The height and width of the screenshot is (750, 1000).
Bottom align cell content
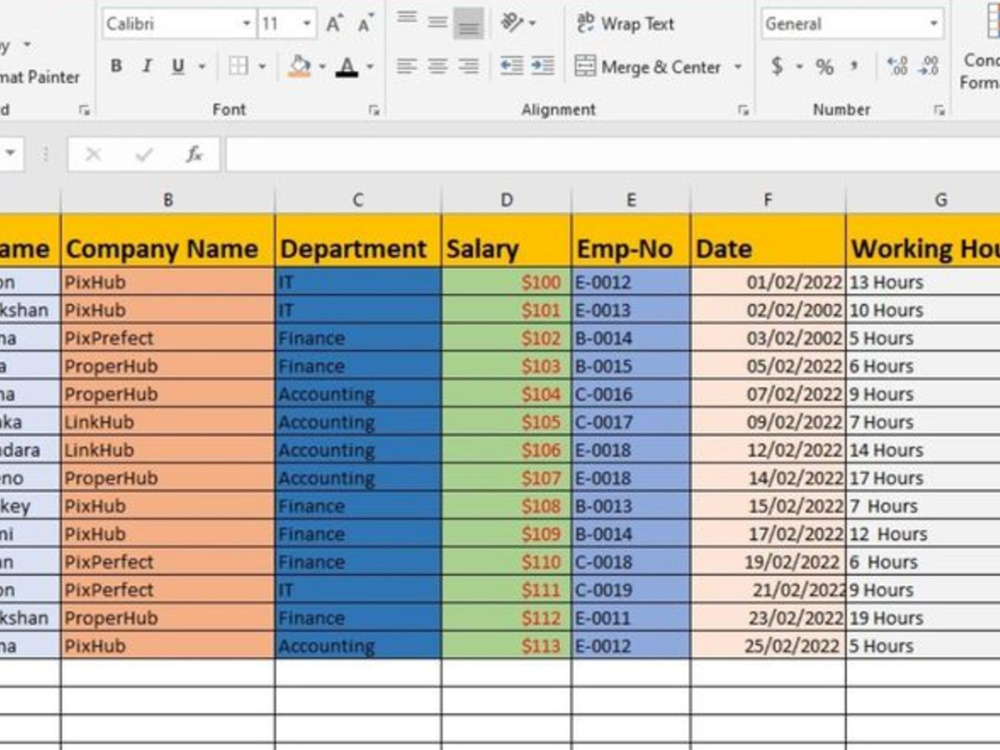click(469, 23)
